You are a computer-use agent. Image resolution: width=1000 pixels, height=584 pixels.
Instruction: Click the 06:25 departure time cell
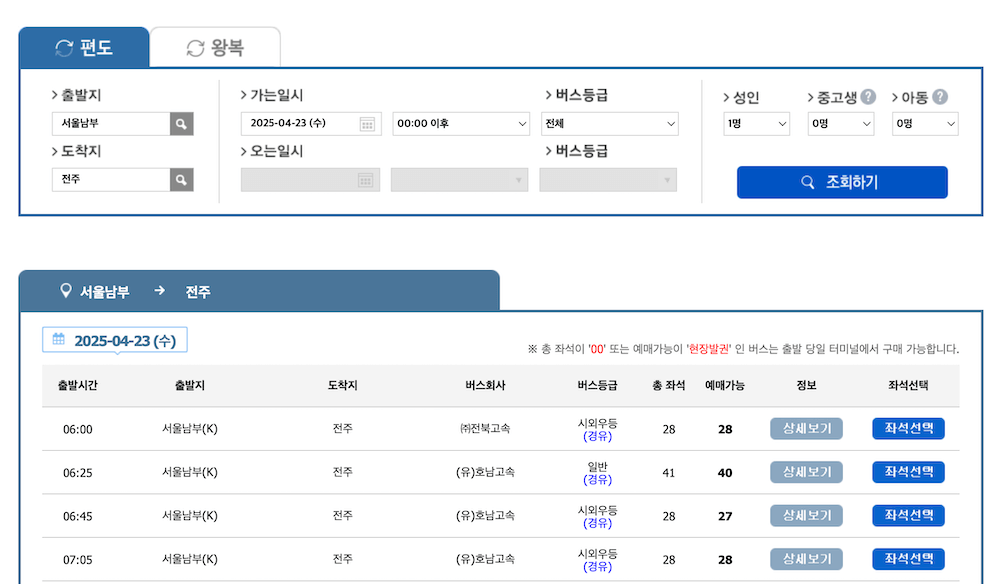(78, 472)
